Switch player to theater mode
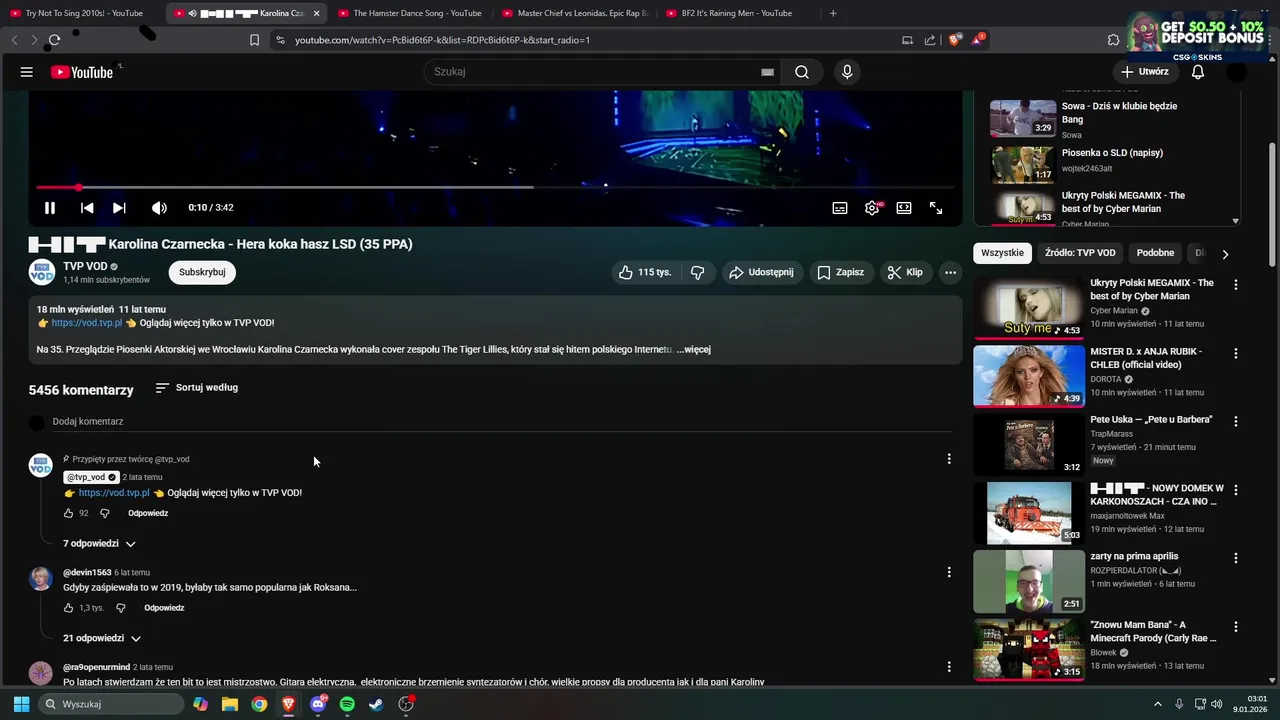This screenshot has height=720, width=1280. pos(904,208)
